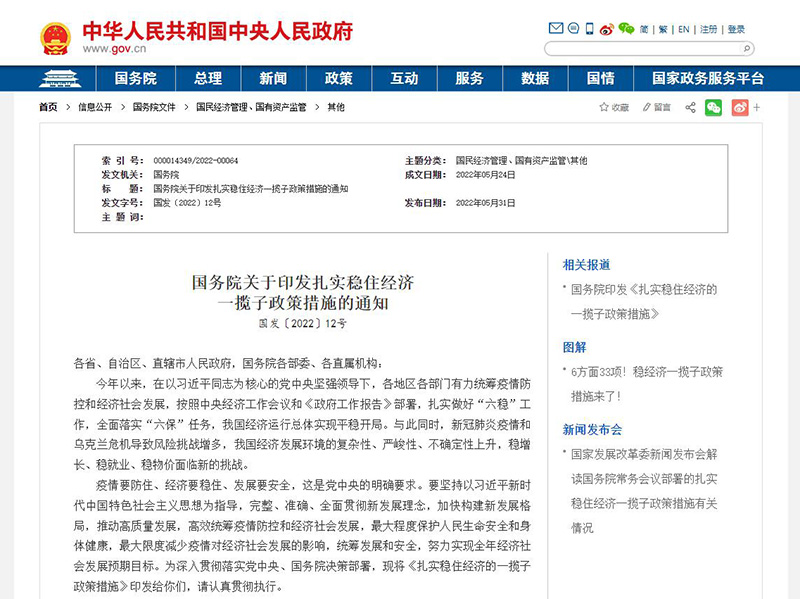Click the article headline 国务院关于印发扎实稳住经济

[303, 282]
